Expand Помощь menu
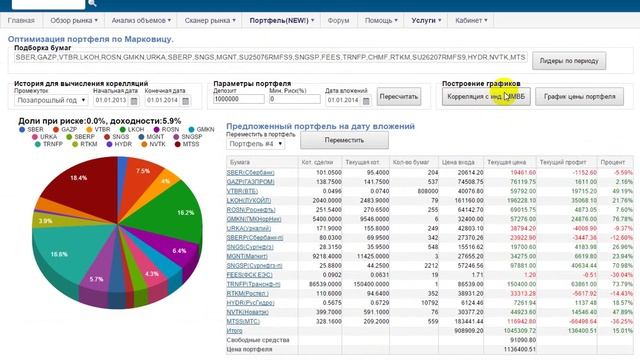 (x=381, y=20)
